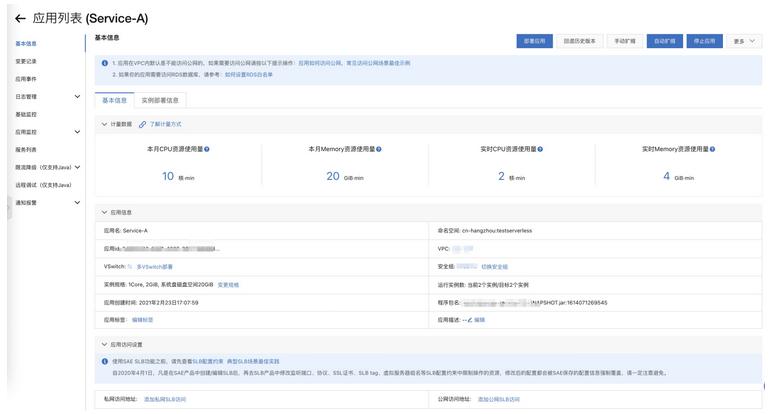Click the 多VSwitch部署 link

(154, 267)
